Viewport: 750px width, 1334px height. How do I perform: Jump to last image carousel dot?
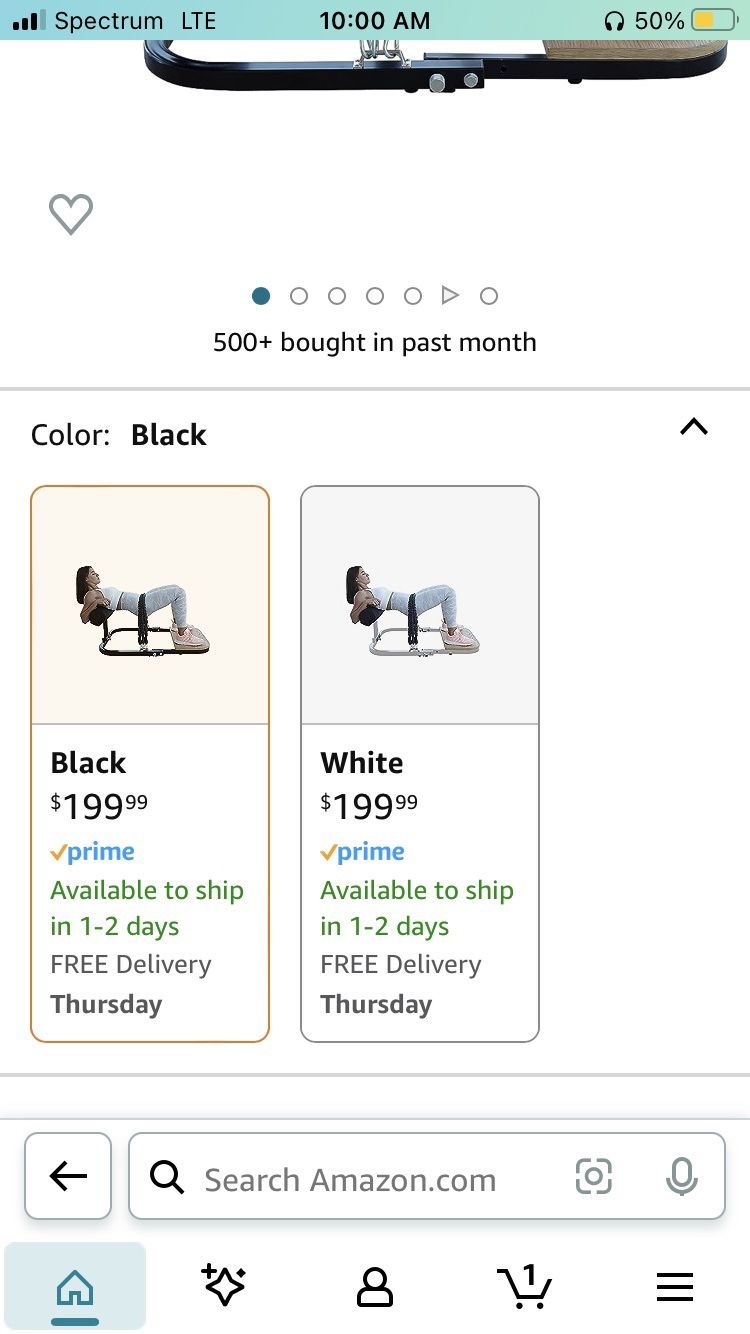[489, 295]
